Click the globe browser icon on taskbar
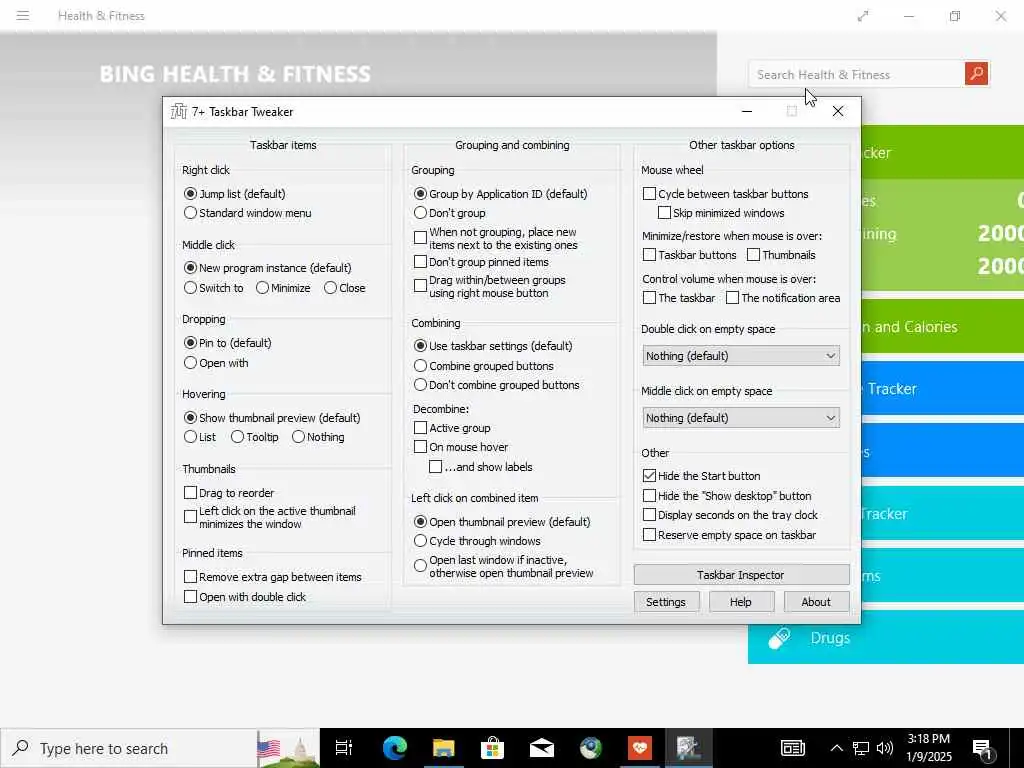 point(590,748)
